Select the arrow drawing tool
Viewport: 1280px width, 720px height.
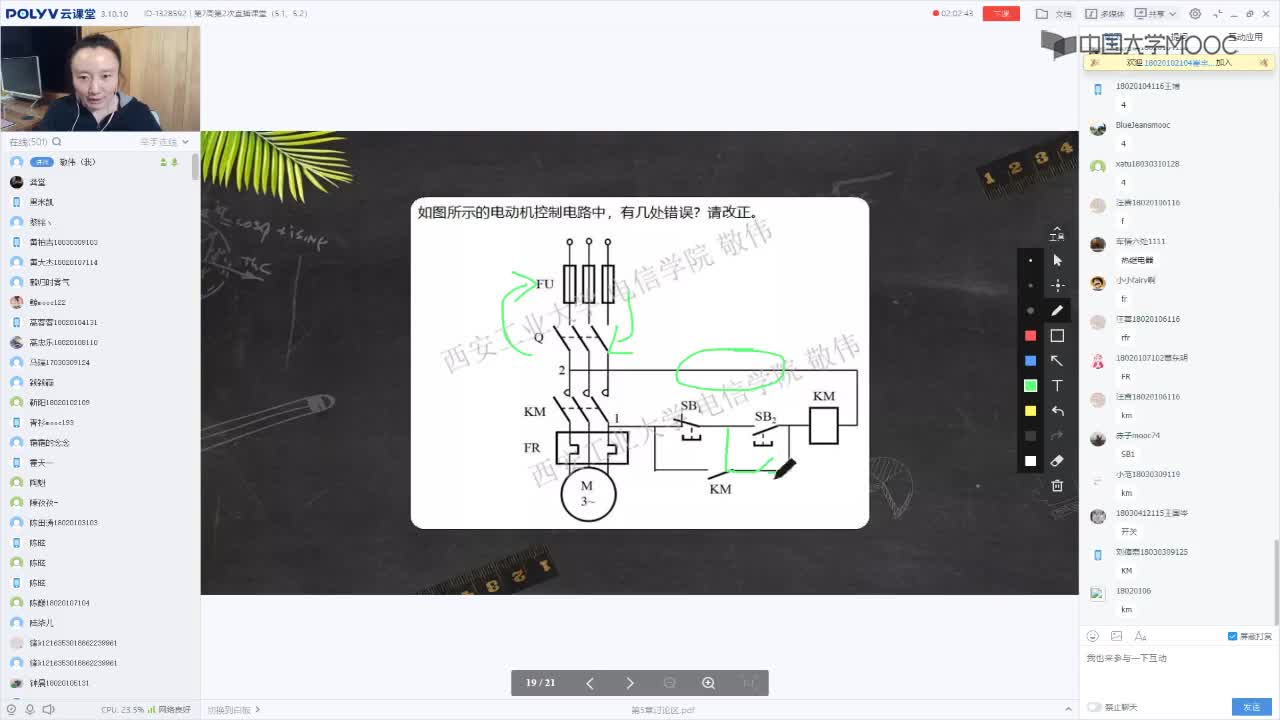(1057, 360)
